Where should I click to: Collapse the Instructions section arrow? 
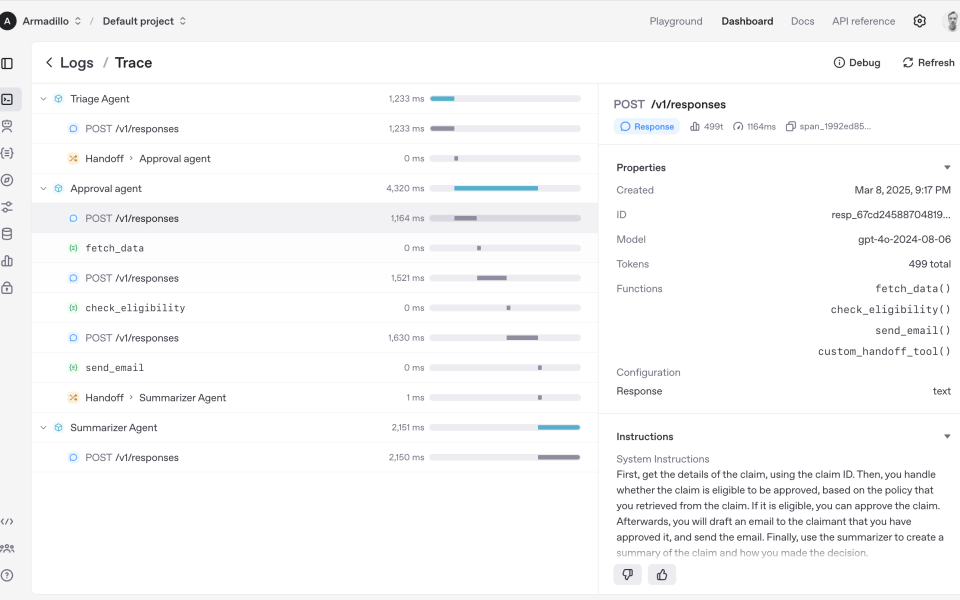(947, 437)
